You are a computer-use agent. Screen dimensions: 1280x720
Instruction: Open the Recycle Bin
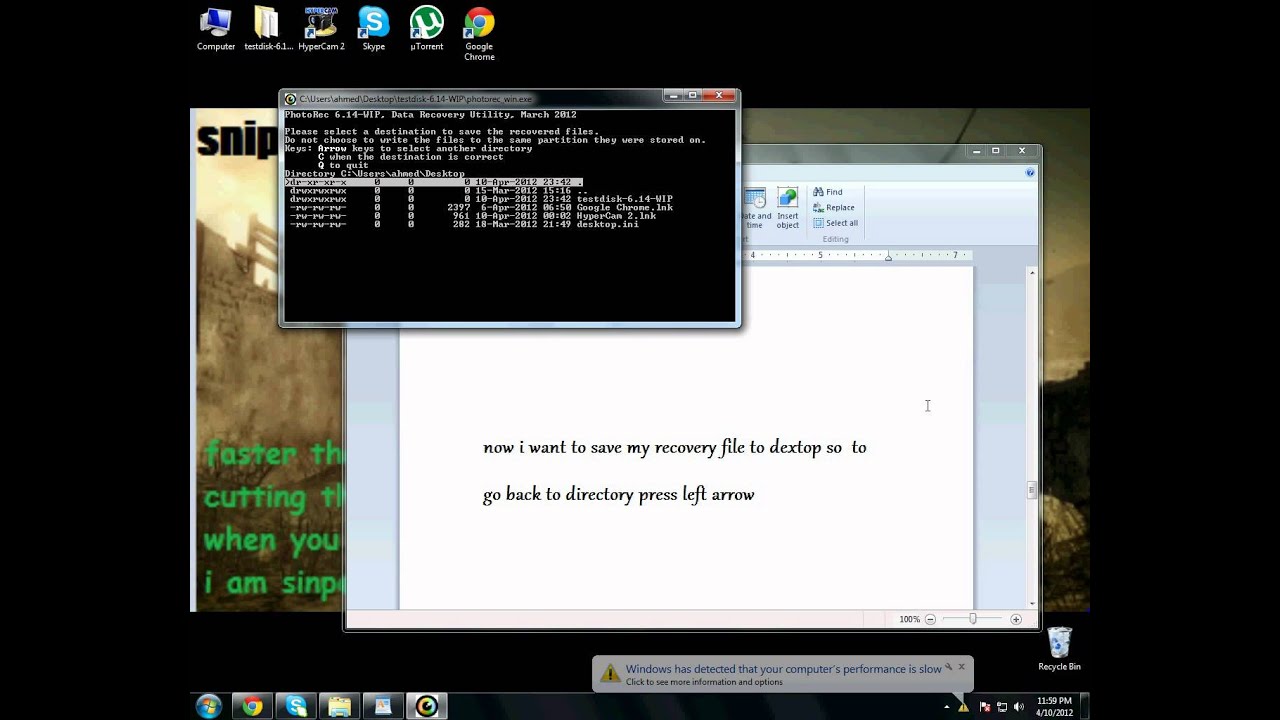[x=1059, y=649]
